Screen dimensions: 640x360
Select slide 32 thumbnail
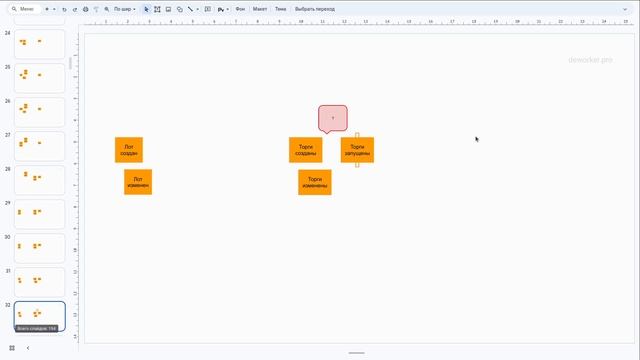tap(40, 316)
